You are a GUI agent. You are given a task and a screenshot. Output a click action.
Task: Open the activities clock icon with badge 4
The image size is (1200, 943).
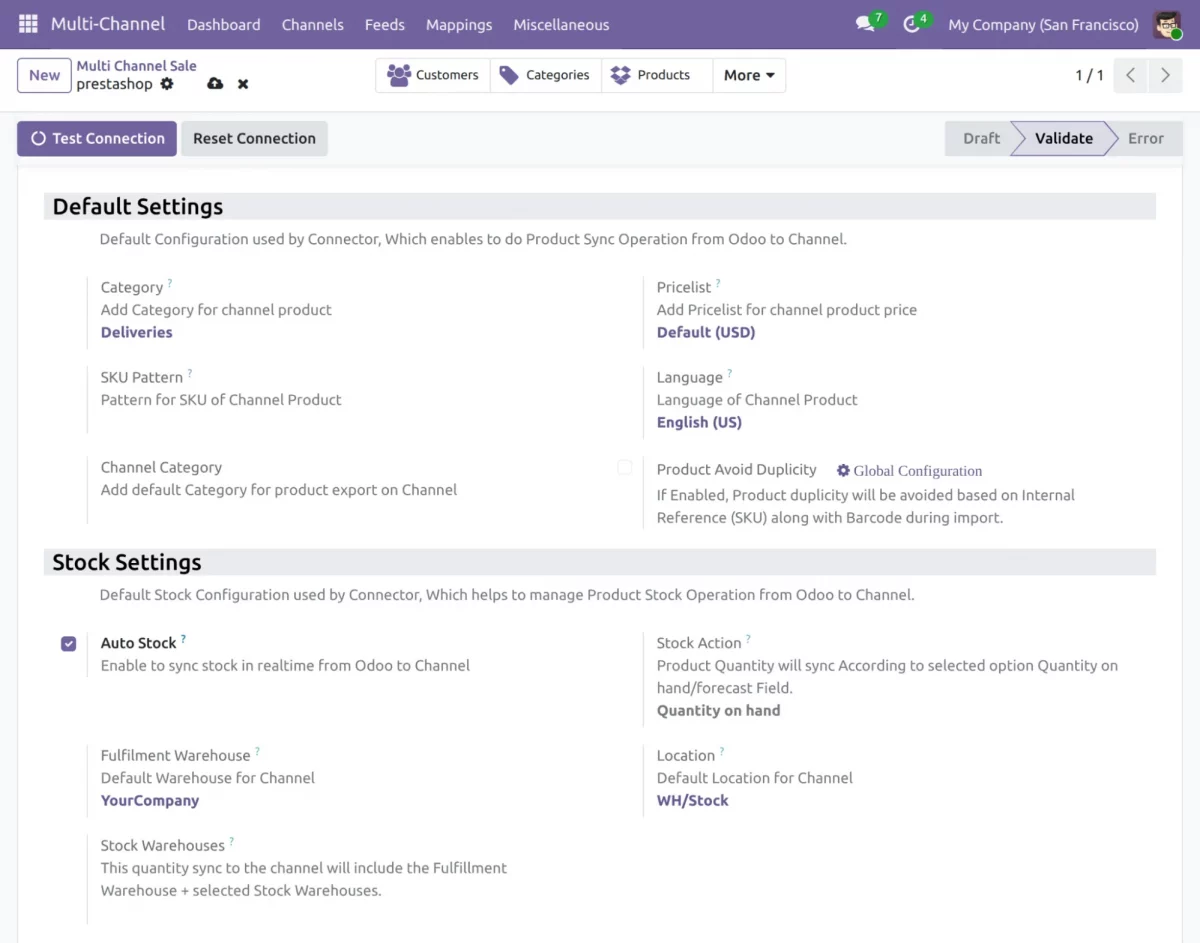click(911, 24)
